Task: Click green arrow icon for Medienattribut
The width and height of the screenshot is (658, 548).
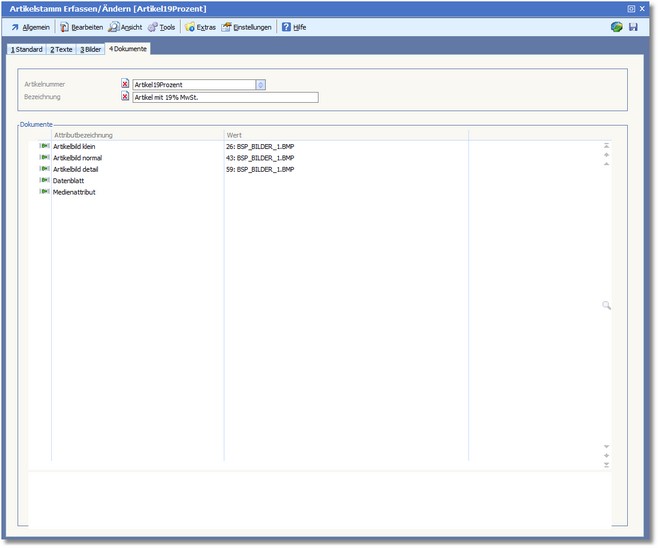Action: click(x=44, y=191)
